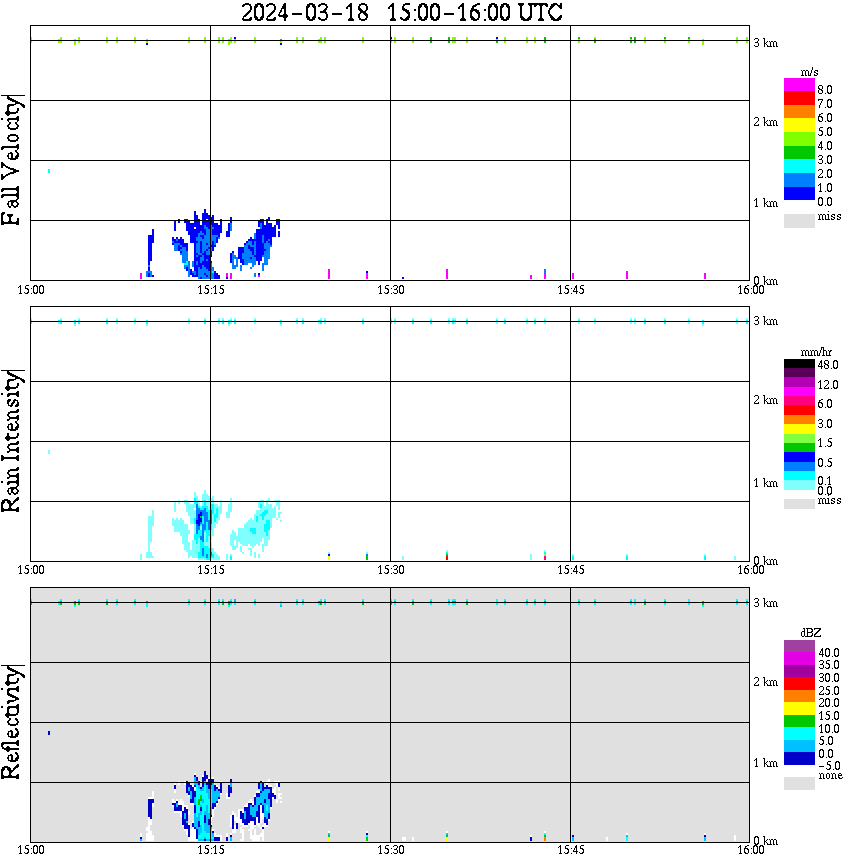Pick the red 7.0 m/s legend swatch
The image size is (850, 868).
point(799,99)
